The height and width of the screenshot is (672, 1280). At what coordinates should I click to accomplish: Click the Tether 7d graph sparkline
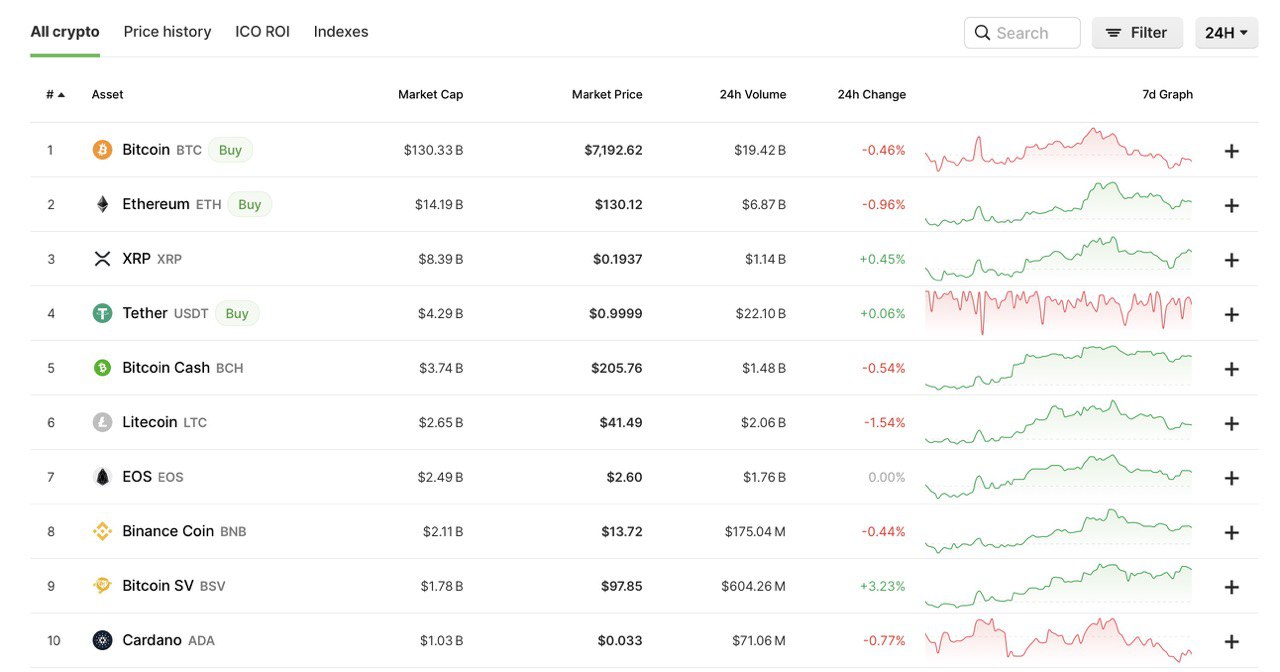(1058, 313)
